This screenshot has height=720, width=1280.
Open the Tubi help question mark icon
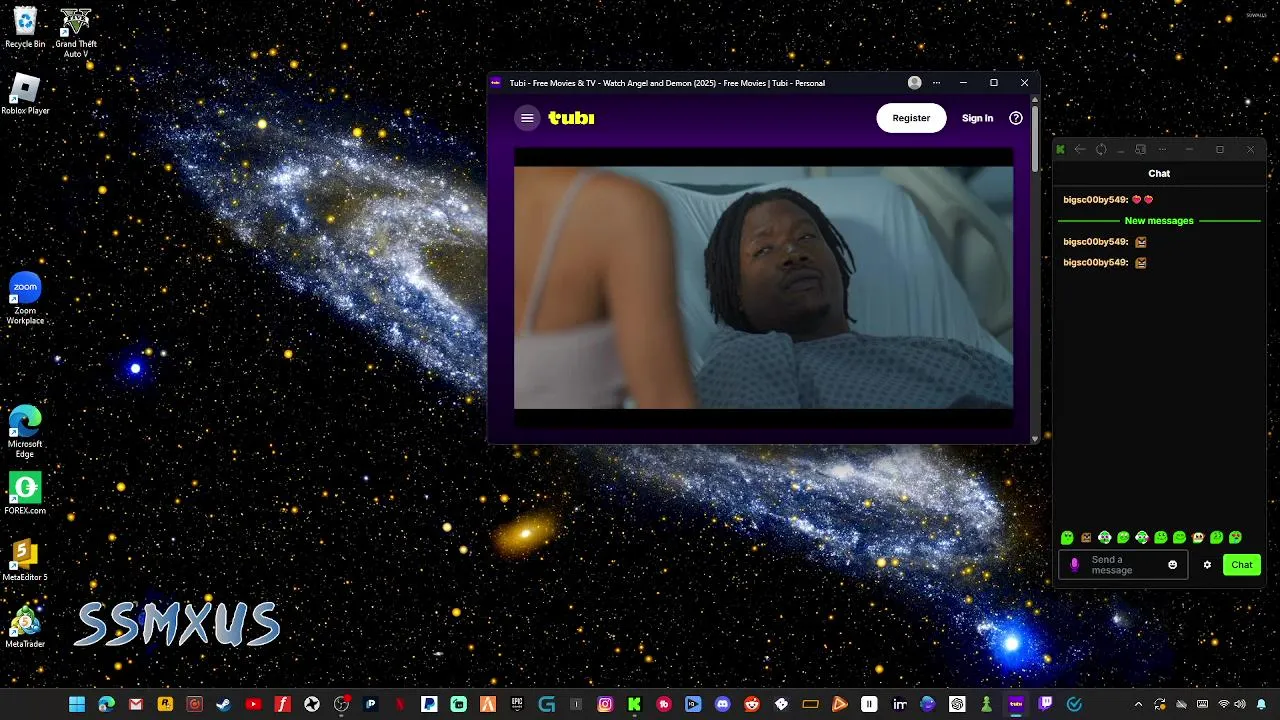click(x=1016, y=118)
